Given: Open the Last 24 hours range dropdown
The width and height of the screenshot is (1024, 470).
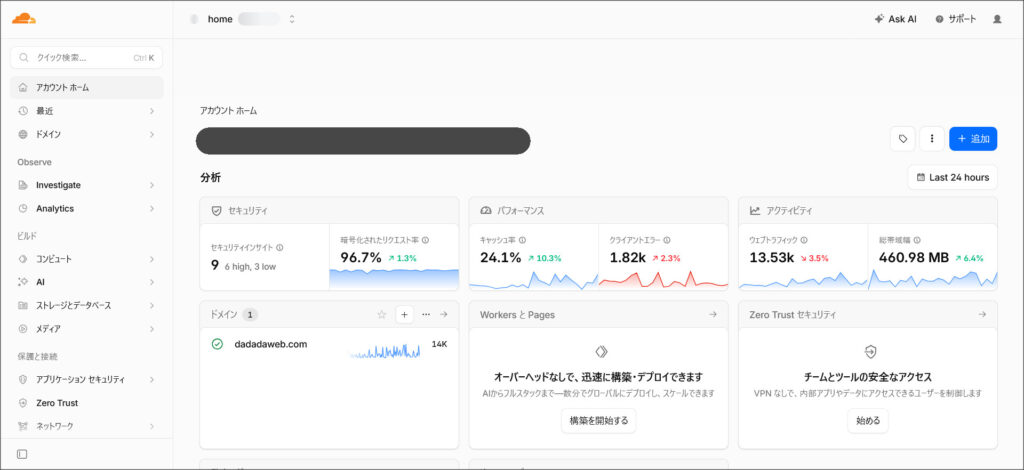Looking at the screenshot, I should click(952, 177).
